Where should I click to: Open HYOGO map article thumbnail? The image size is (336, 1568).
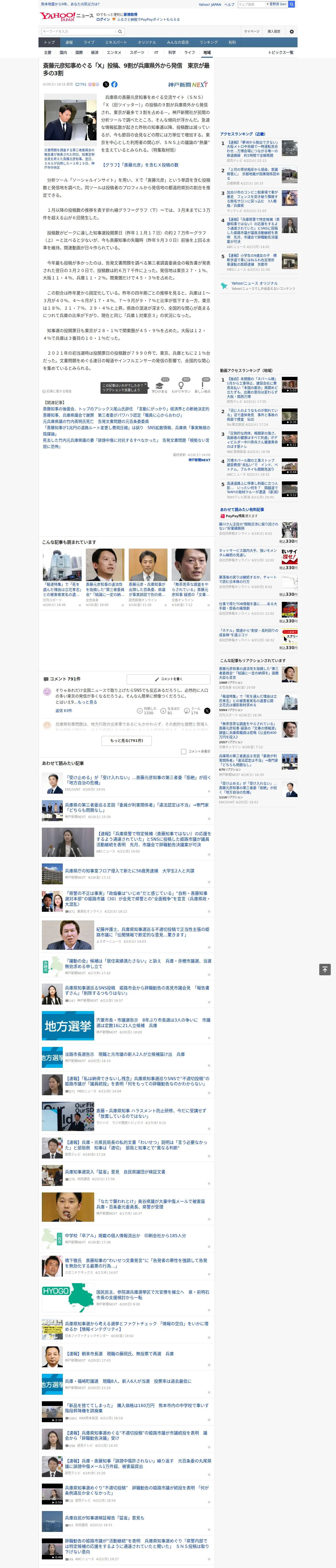pyautogui.click(x=68, y=1298)
